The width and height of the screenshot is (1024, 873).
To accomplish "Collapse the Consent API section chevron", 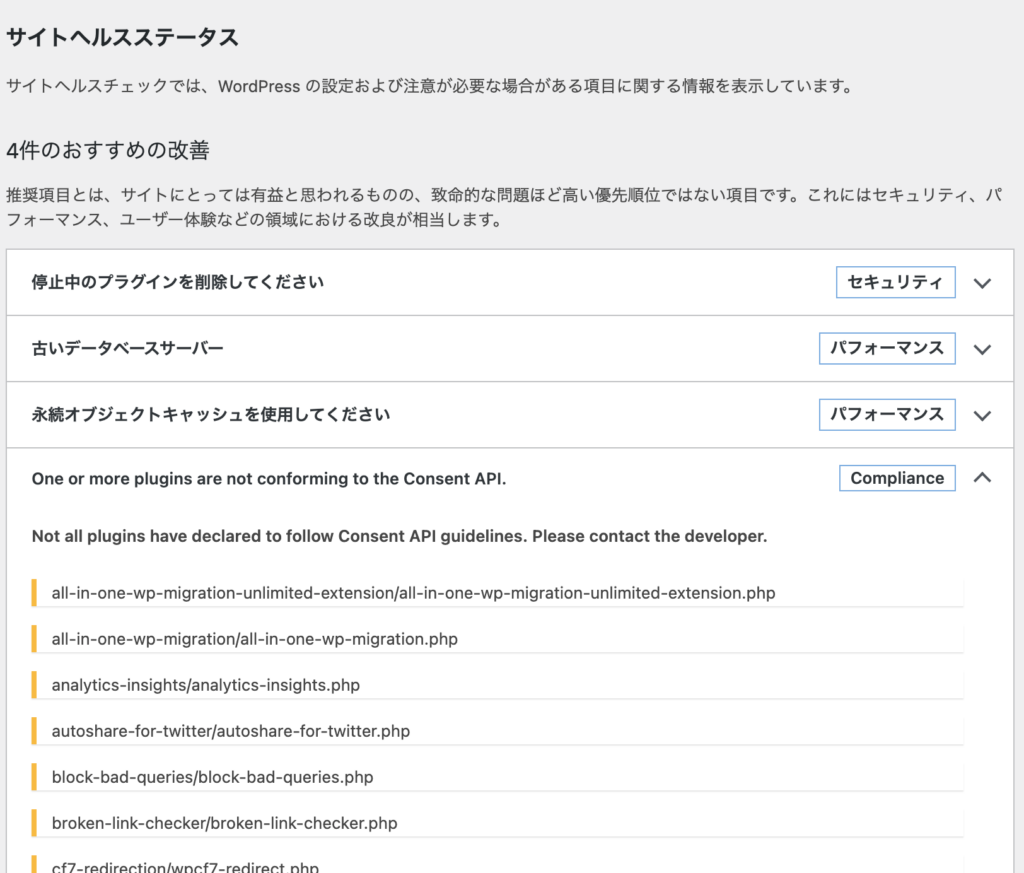I will point(982,478).
